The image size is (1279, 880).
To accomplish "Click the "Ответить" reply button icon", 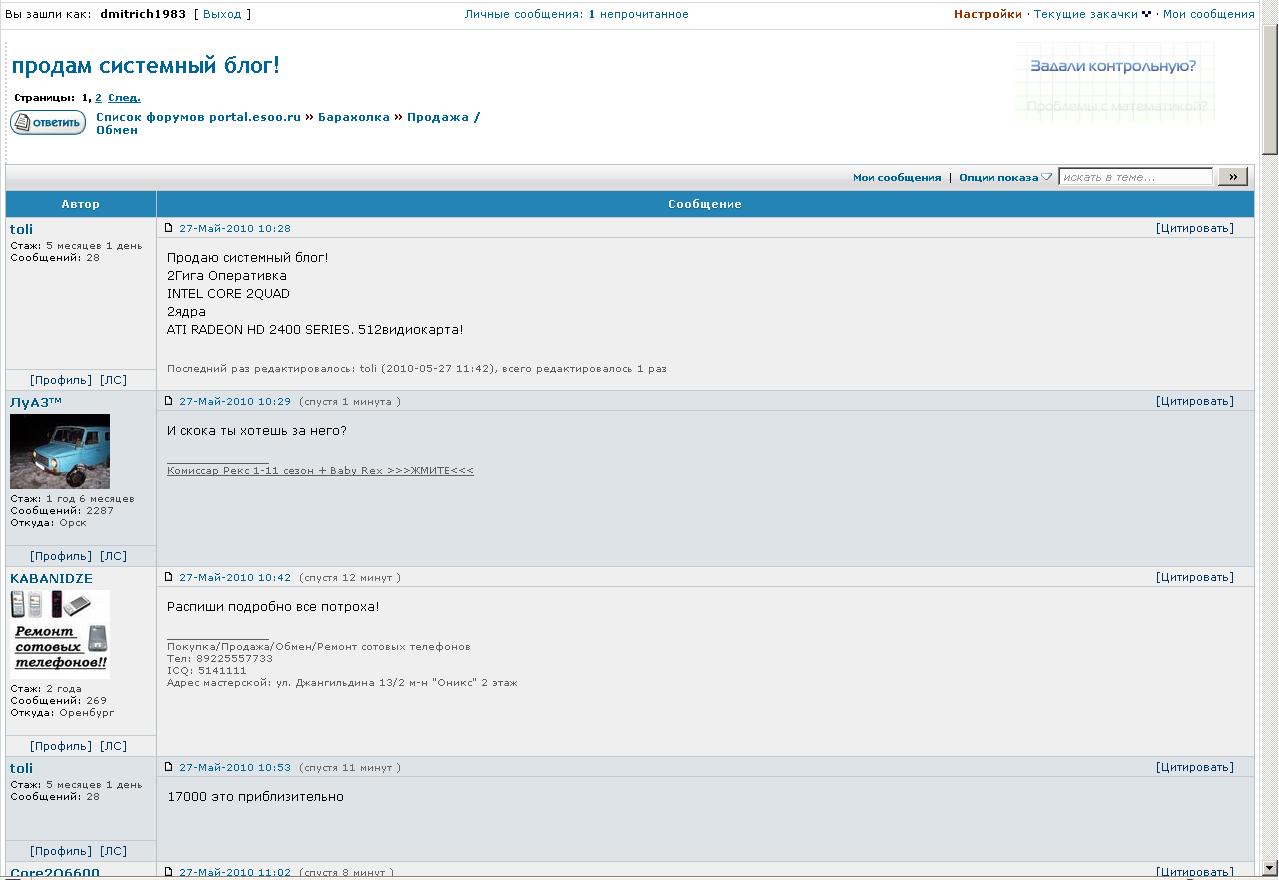I will click(48, 123).
